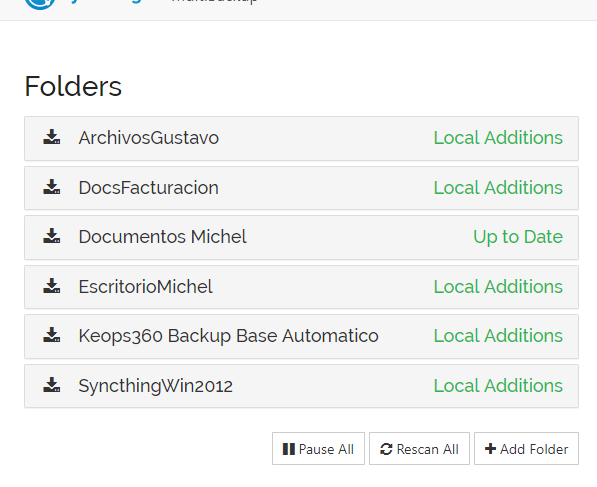
Task: Expand the SyncthingWin2012 folder panel
Action: 301,386
